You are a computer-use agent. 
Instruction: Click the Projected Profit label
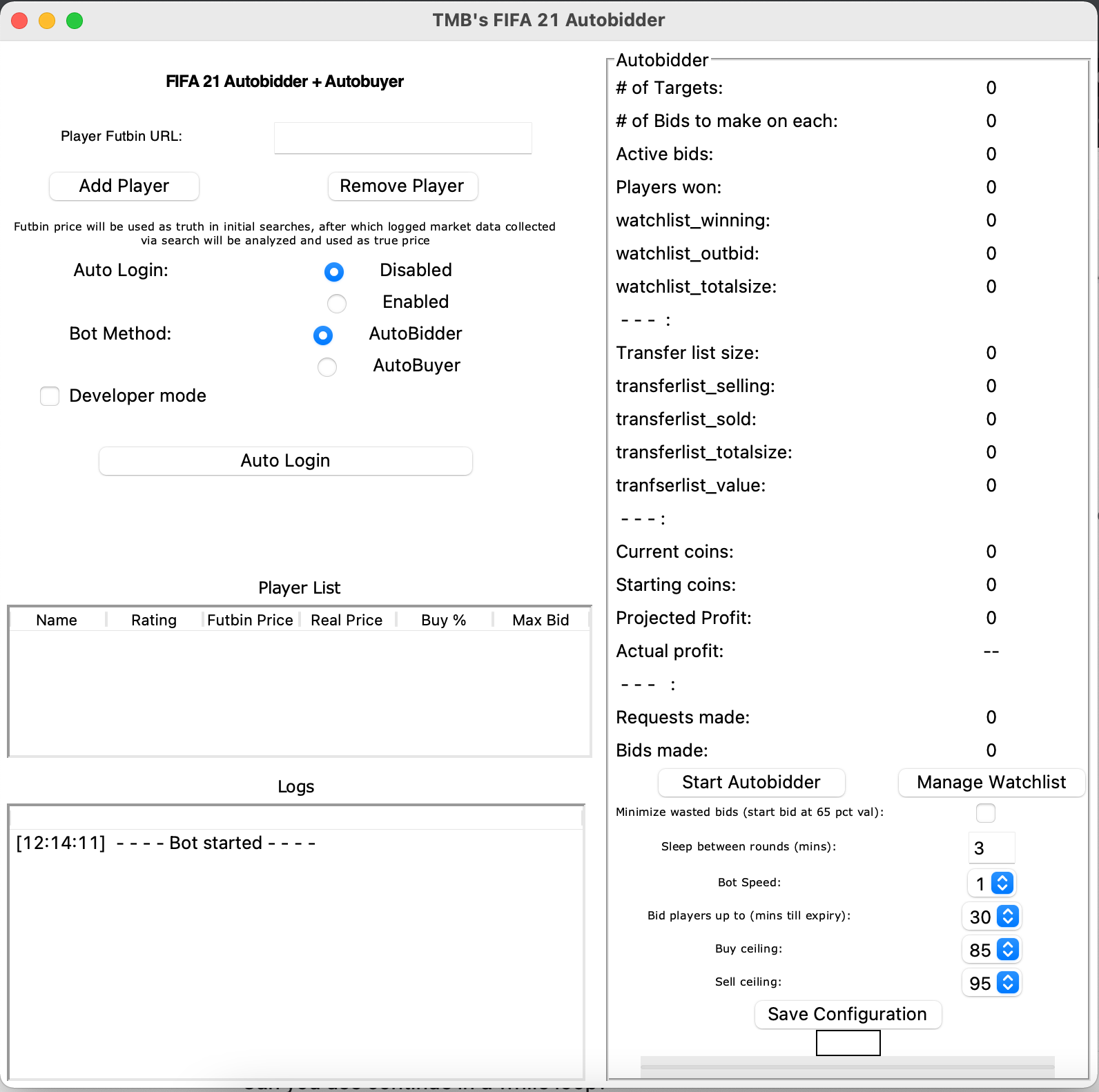[x=684, y=618]
